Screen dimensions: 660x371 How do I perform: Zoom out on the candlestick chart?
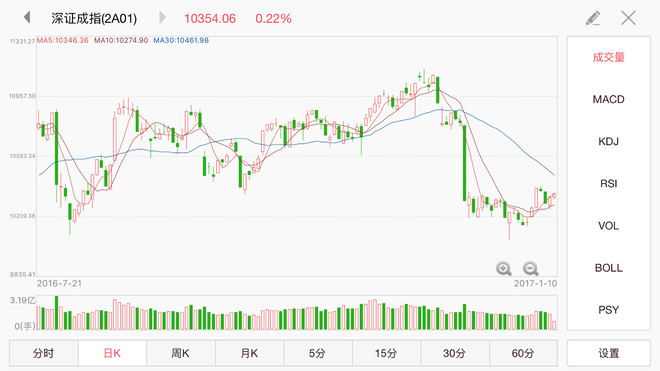point(530,268)
